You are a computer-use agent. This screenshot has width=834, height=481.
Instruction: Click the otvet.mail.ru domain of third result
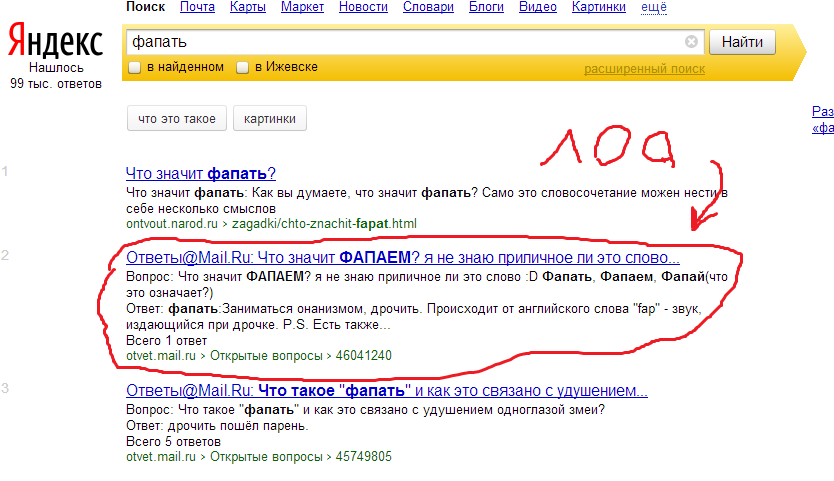[161, 457]
